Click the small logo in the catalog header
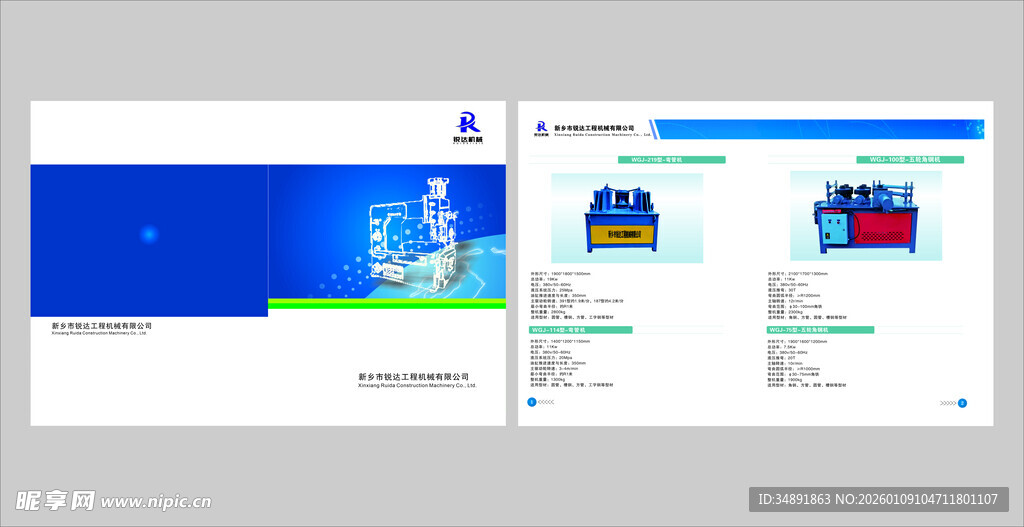The height and width of the screenshot is (527, 1024). 541,128
